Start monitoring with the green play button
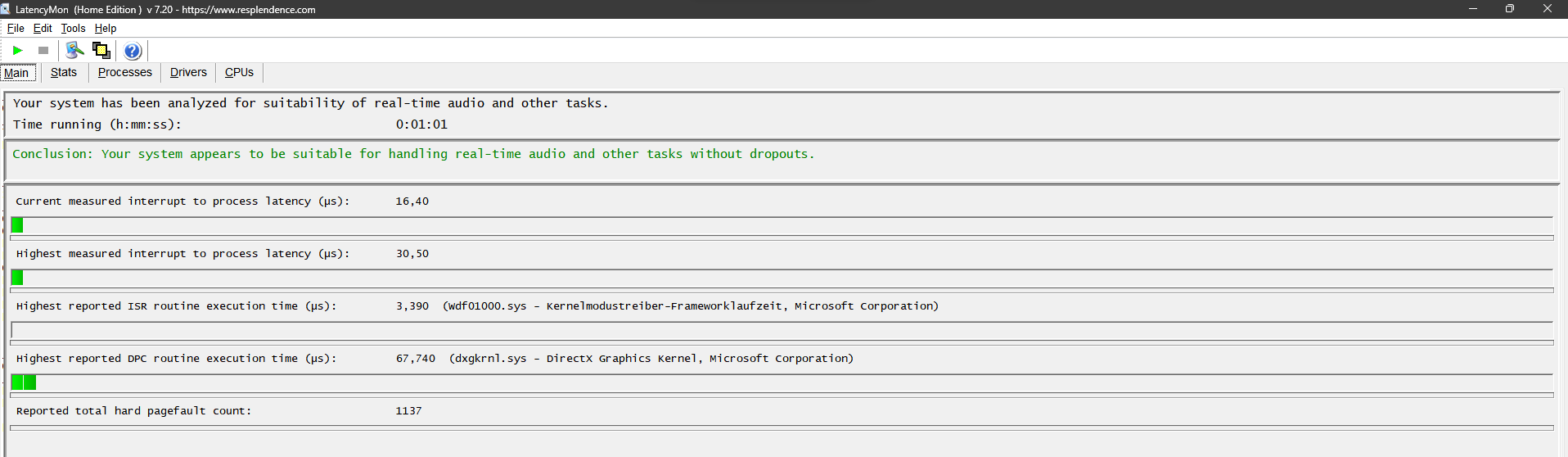The width and height of the screenshot is (1568, 457). [17, 51]
